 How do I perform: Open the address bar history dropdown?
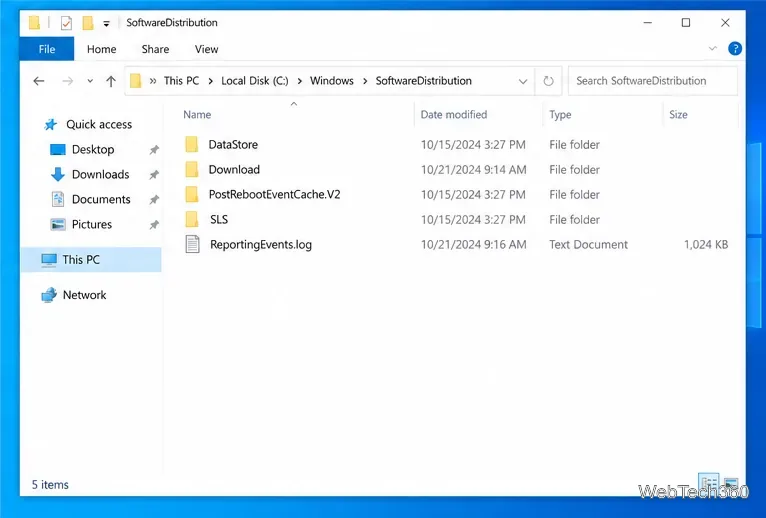(523, 81)
